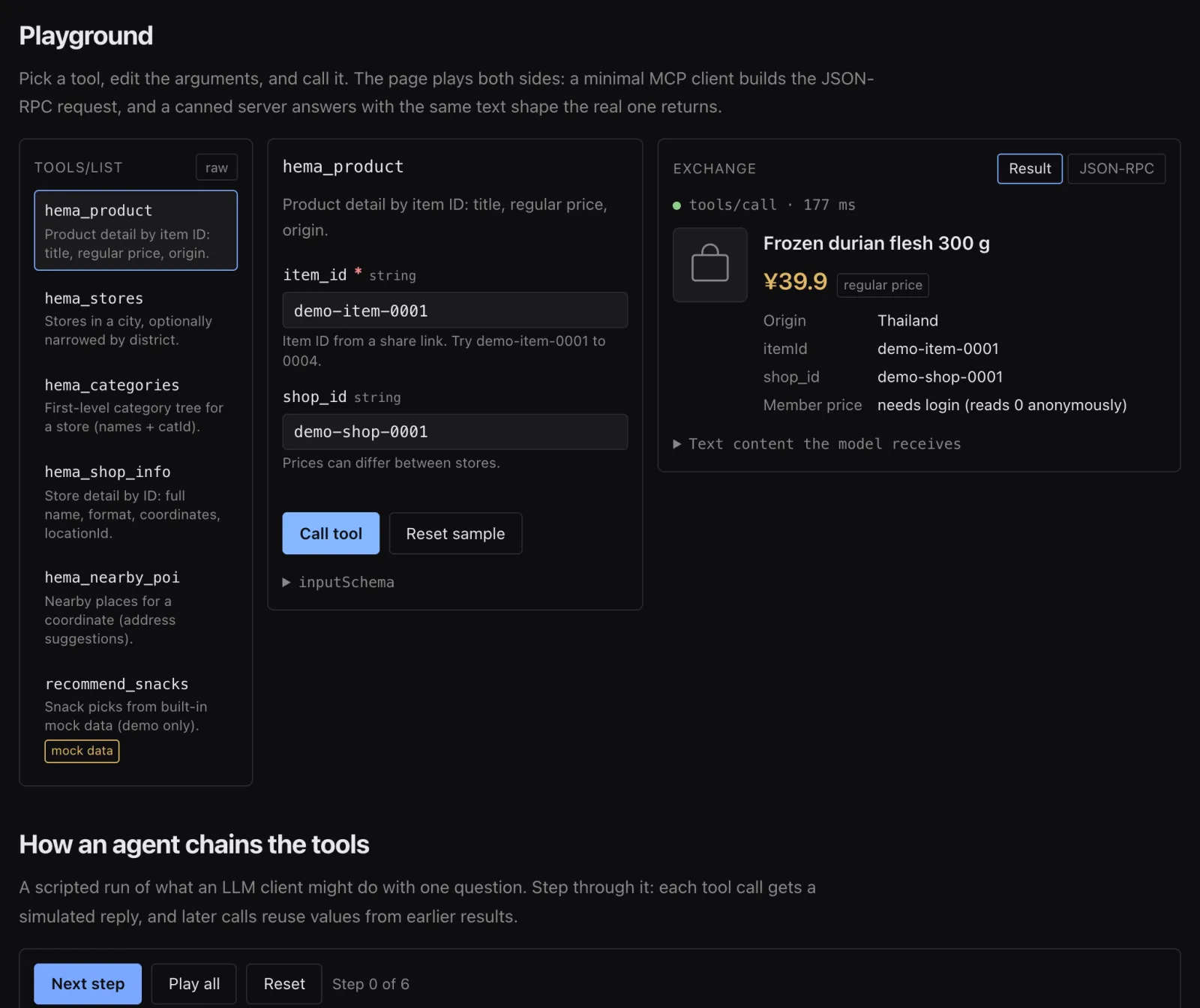Click the Reset sample button
The height and width of the screenshot is (1008, 1200).
tap(455, 533)
